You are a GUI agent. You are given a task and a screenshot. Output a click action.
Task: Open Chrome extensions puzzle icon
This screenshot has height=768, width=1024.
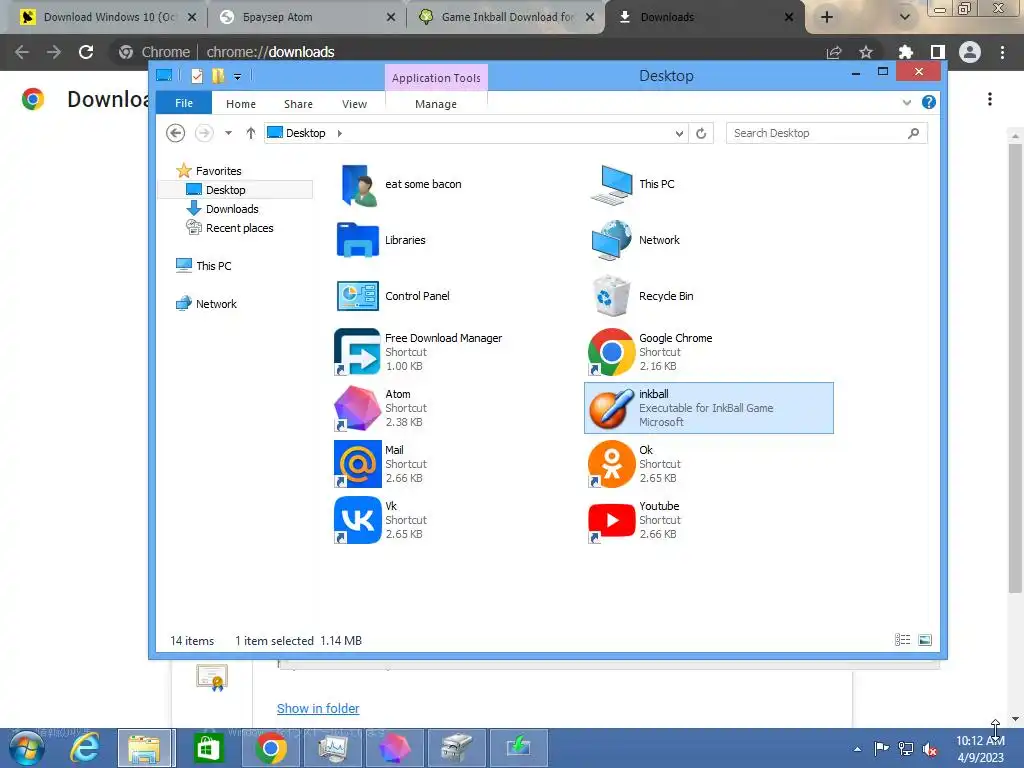click(906, 52)
